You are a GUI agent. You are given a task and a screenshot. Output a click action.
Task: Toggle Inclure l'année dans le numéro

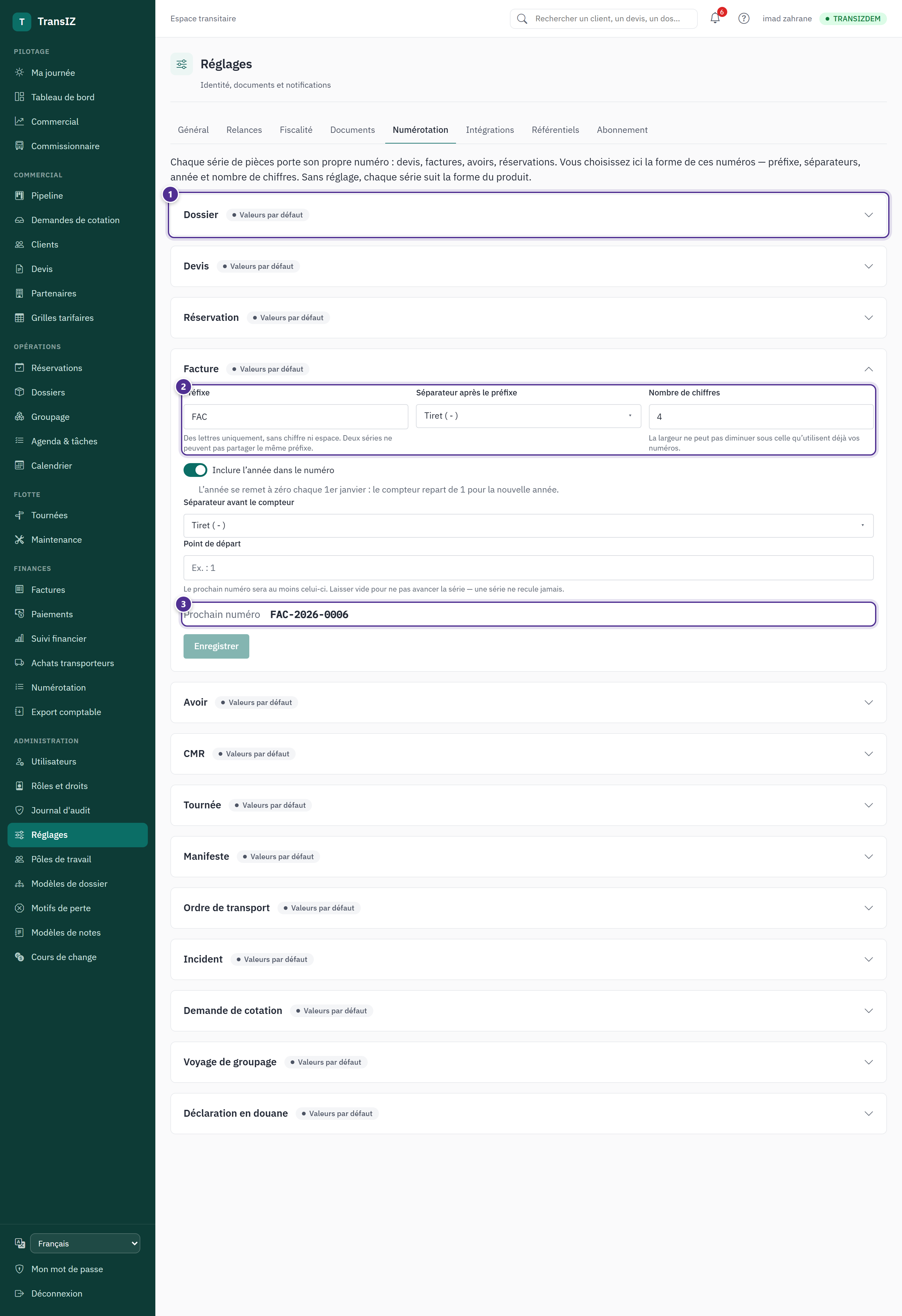tap(195, 470)
